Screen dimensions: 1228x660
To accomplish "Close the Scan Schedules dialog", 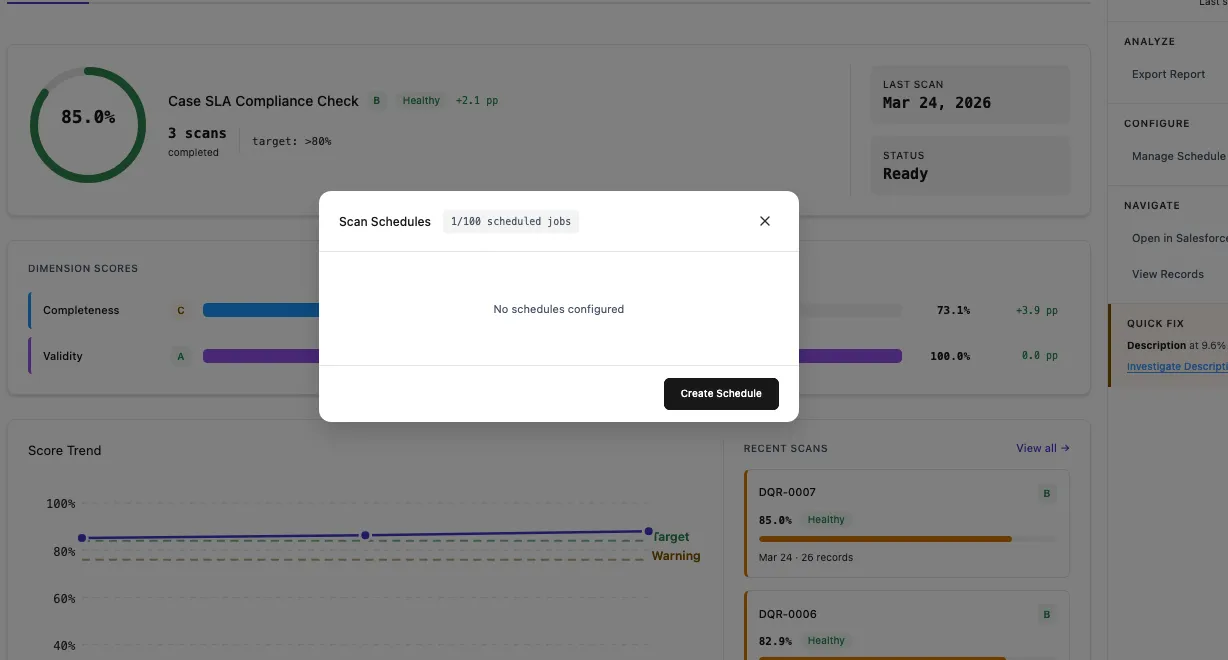I will click(765, 221).
